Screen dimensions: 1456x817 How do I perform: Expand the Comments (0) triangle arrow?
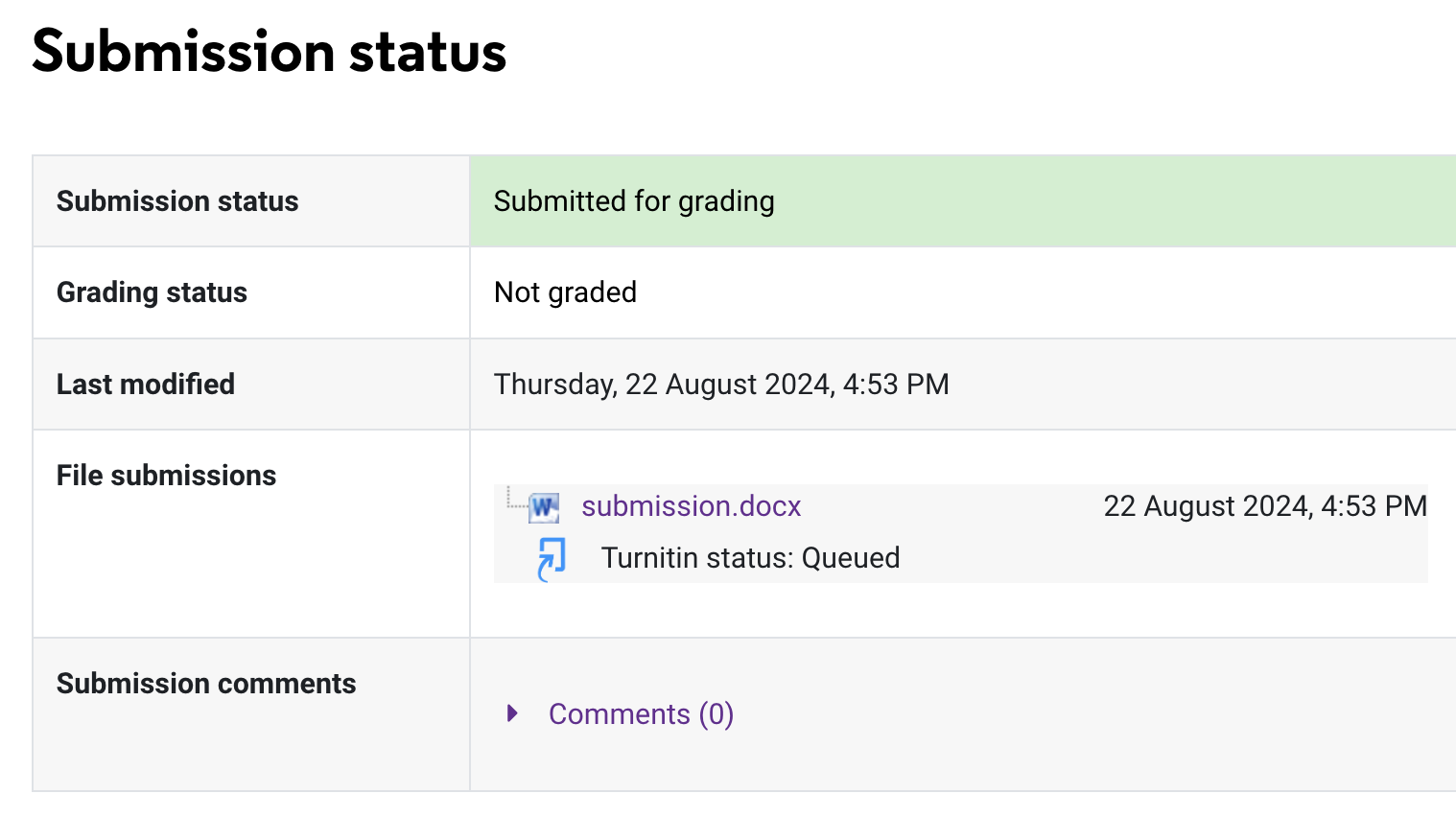[512, 713]
